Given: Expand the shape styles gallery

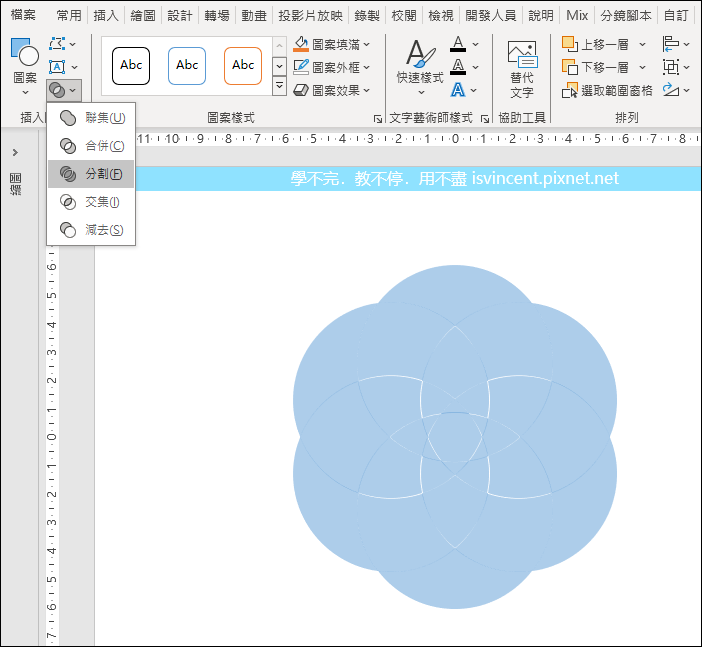Looking at the screenshot, I should (279, 86).
